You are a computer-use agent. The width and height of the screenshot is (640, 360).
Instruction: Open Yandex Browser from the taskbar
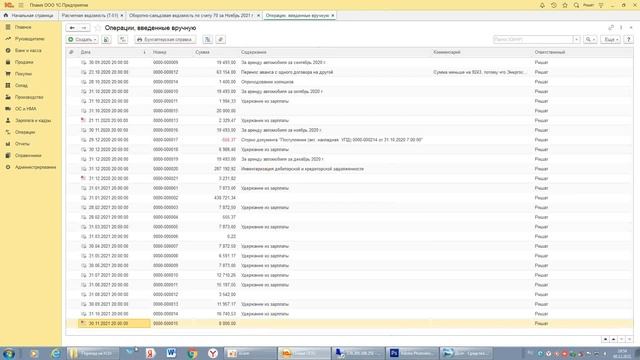[x=213, y=353]
